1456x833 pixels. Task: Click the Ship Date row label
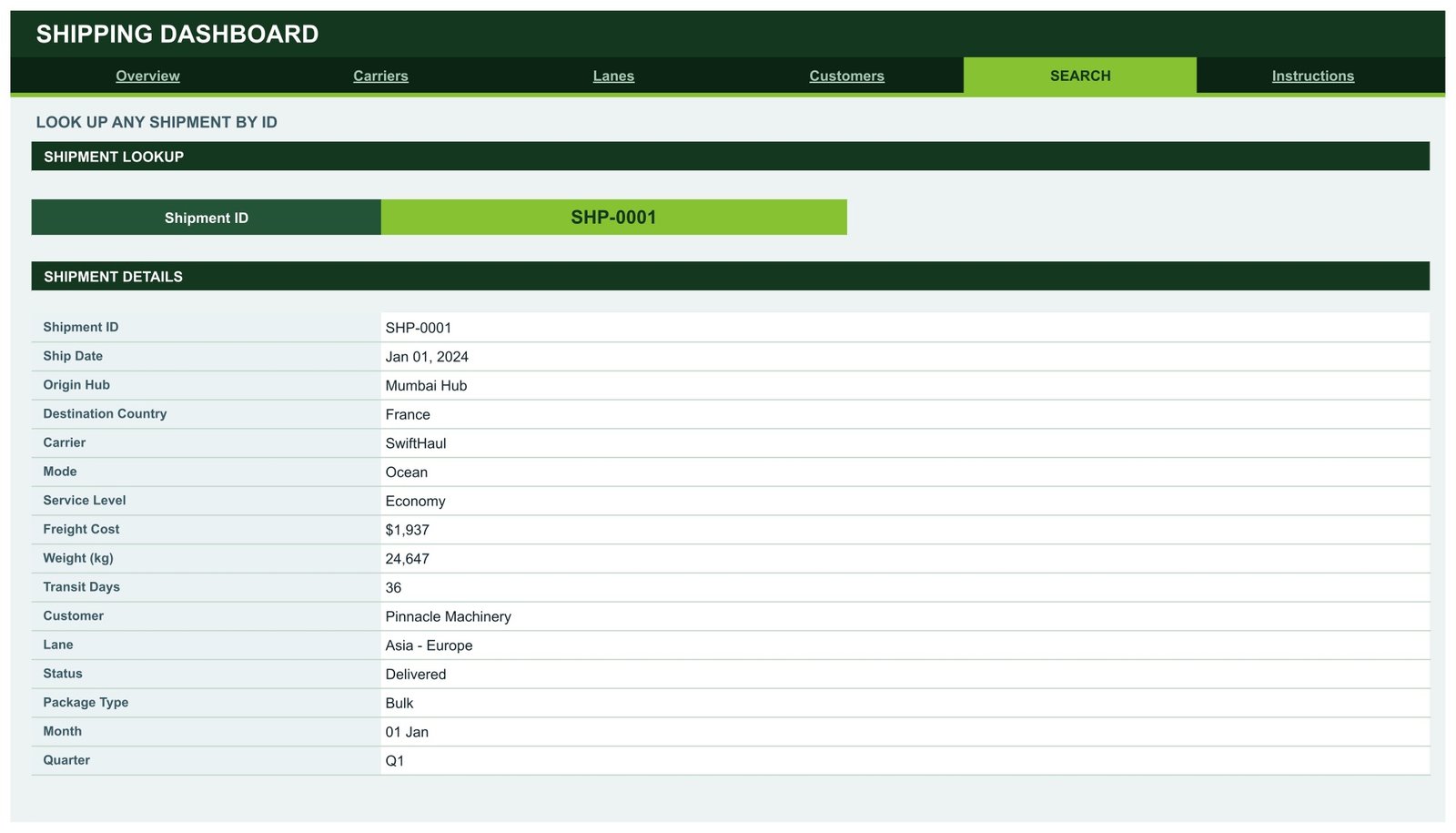[x=73, y=356]
